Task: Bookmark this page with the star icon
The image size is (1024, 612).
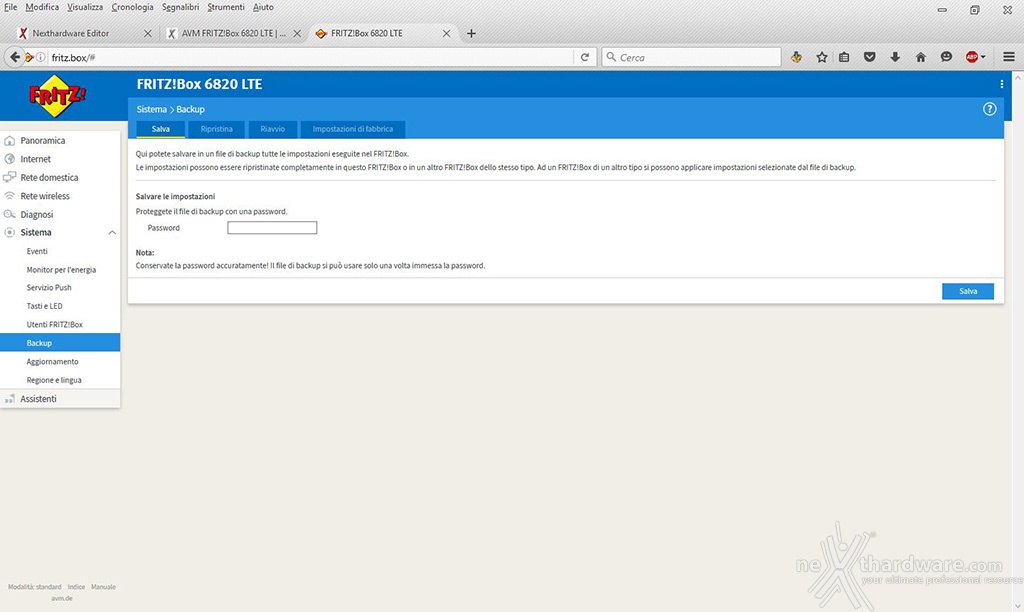Action: click(x=822, y=57)
